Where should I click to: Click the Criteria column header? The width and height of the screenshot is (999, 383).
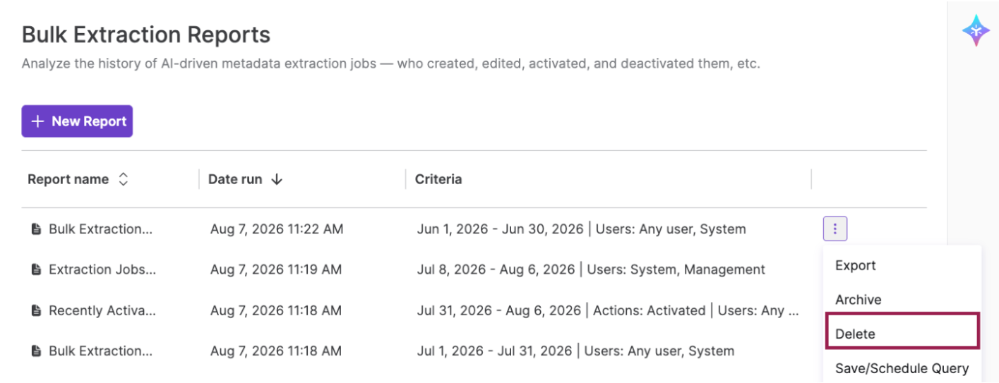point(438,180)
